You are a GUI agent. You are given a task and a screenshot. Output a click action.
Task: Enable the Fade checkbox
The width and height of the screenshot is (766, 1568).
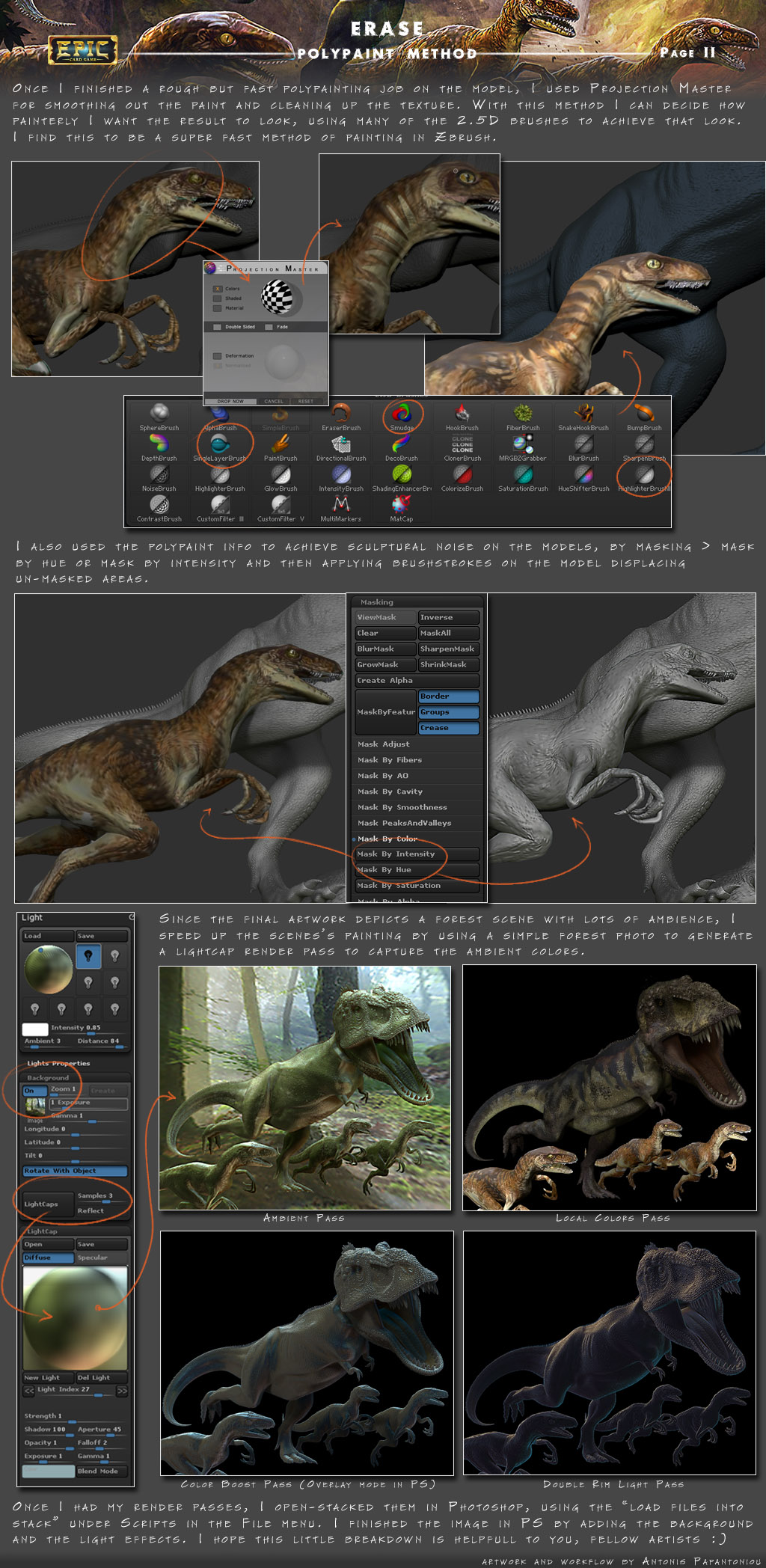click(269, 327)
